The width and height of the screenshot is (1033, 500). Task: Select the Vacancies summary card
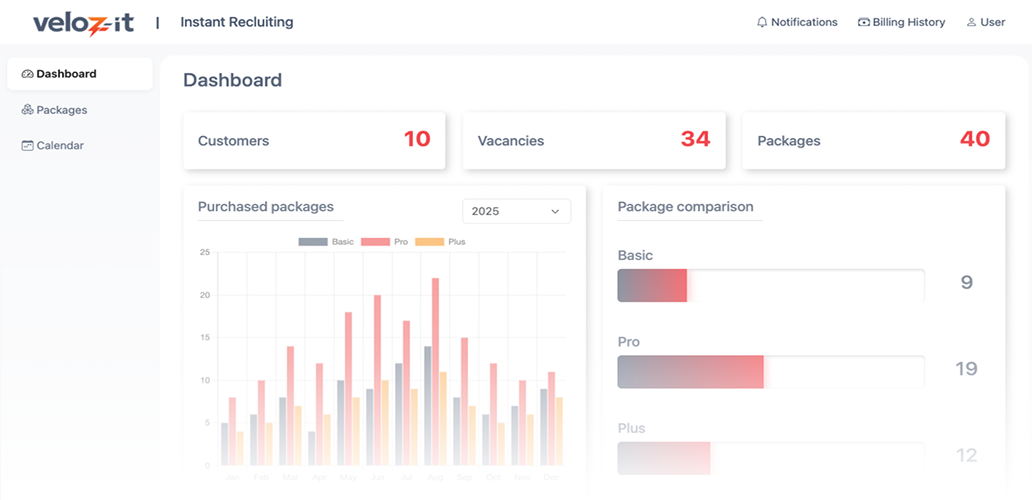coord(594,140)
